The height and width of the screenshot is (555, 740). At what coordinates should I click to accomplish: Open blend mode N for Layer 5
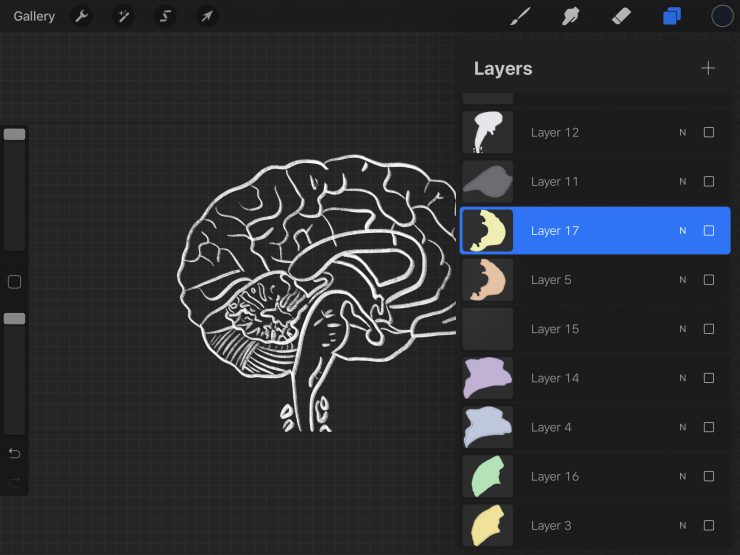(683, 280)
